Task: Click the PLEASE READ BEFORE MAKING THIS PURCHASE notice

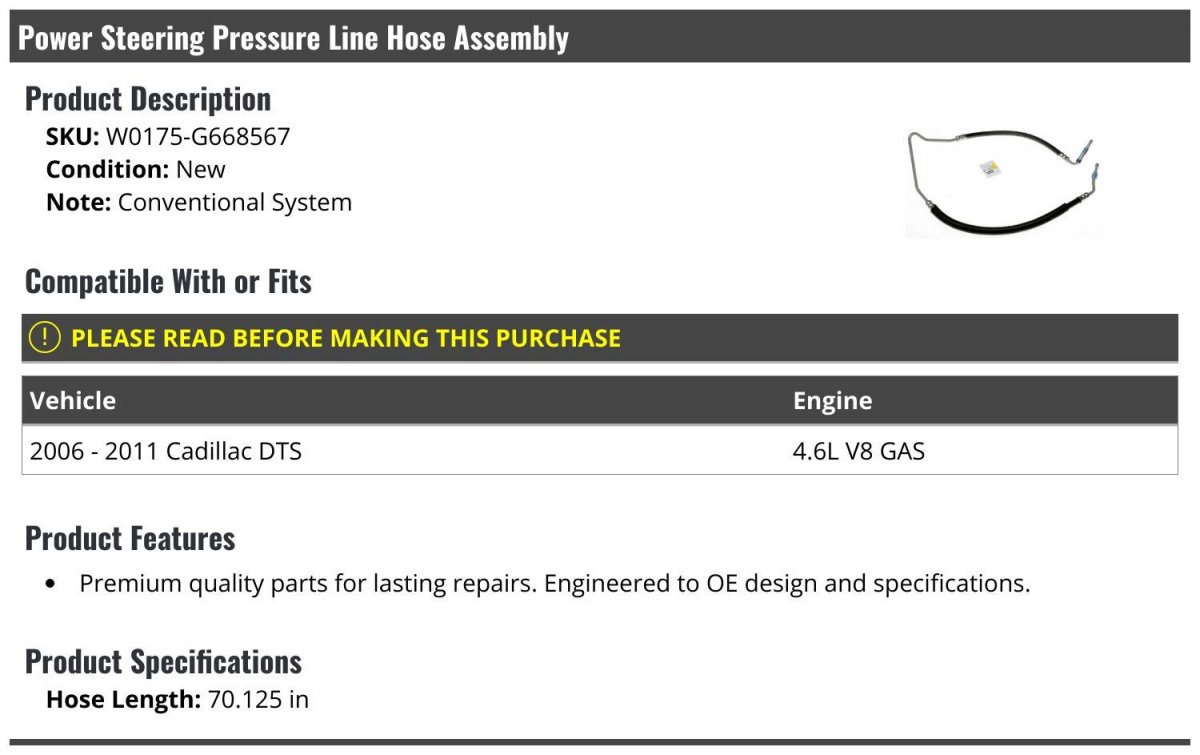Action: (x=346, y=338)
